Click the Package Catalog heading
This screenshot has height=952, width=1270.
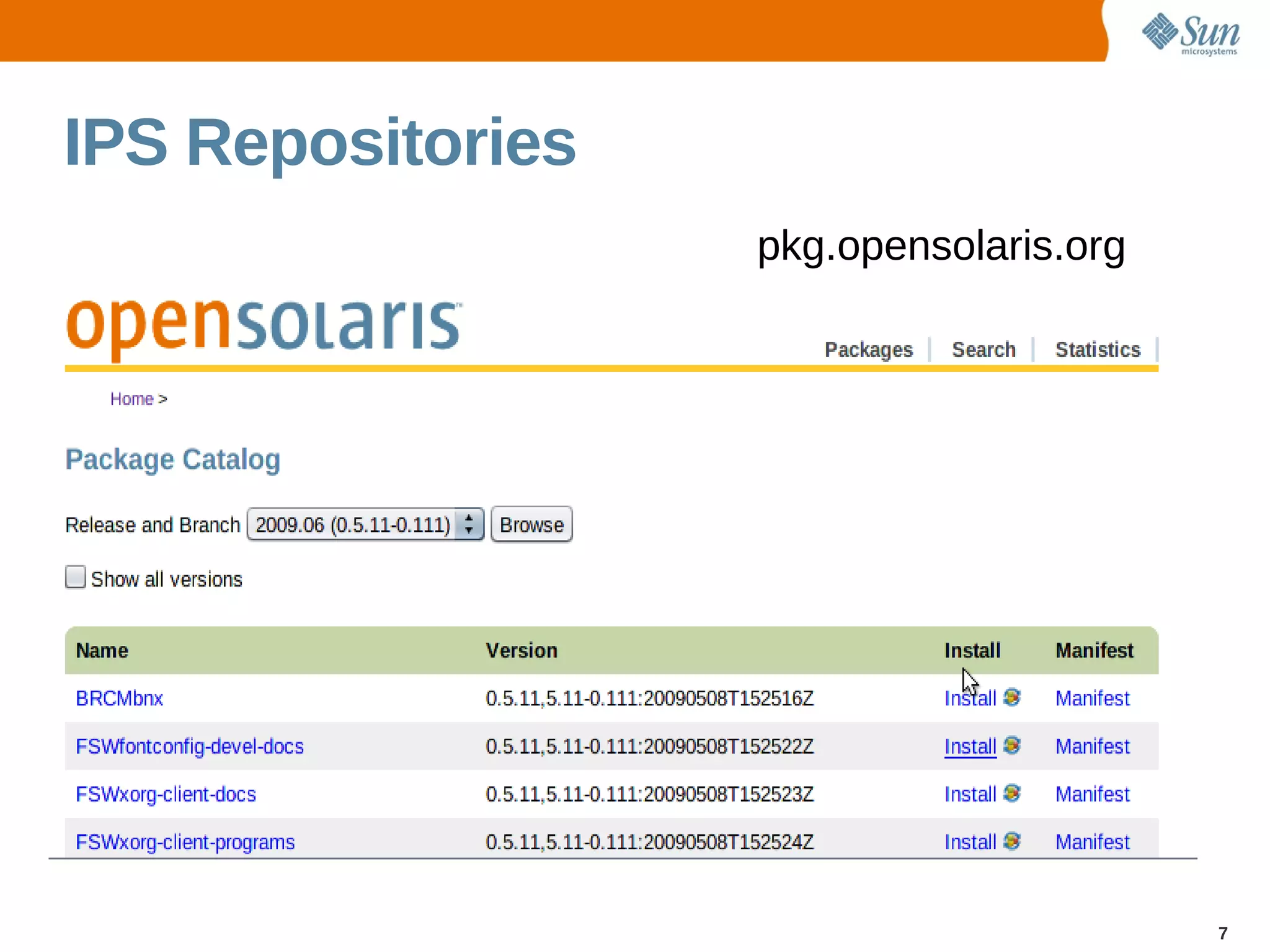(x=173, y=461)
